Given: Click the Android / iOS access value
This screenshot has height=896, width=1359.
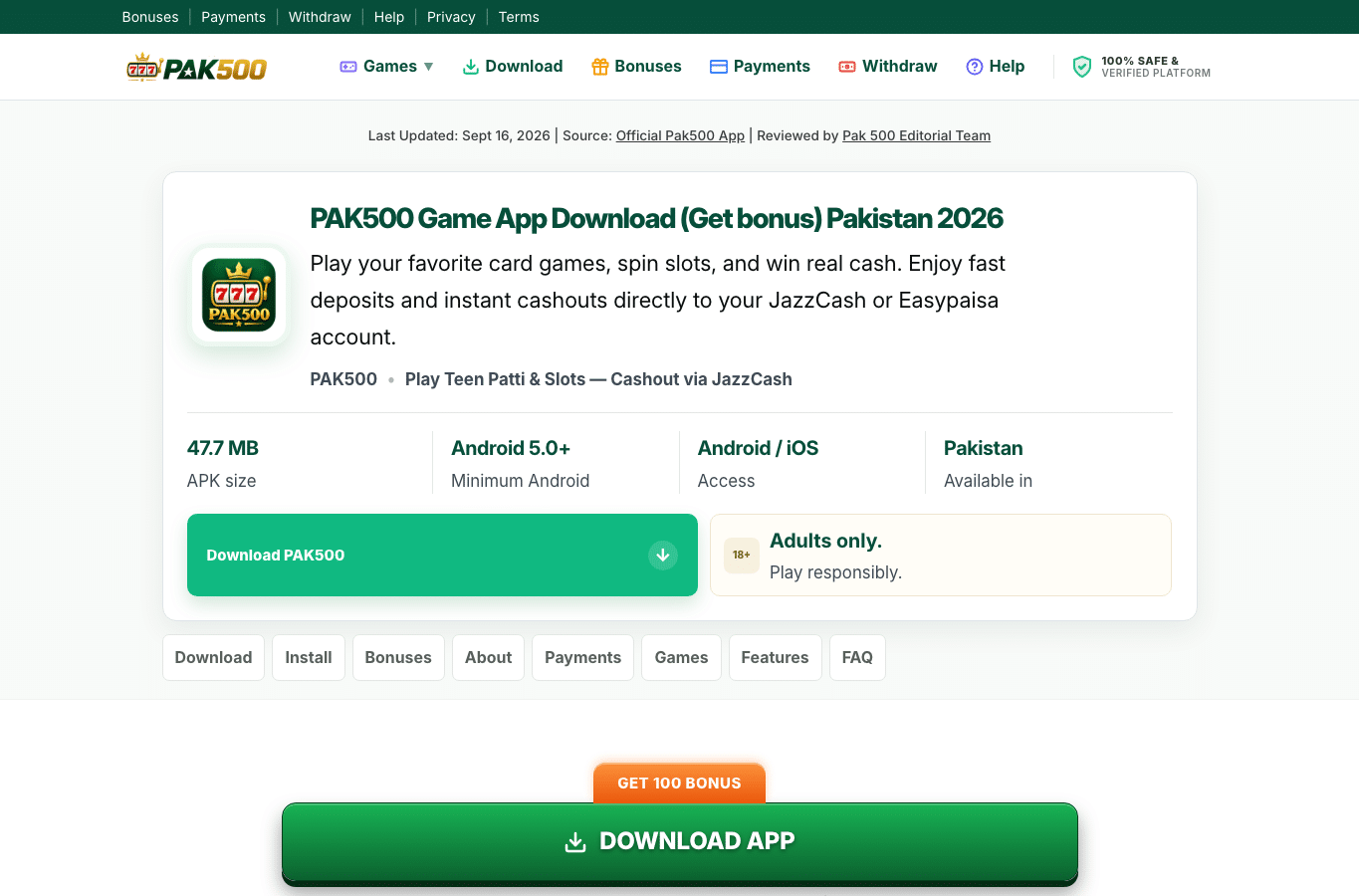Looking at the screenshot, I should click(758, 448).
